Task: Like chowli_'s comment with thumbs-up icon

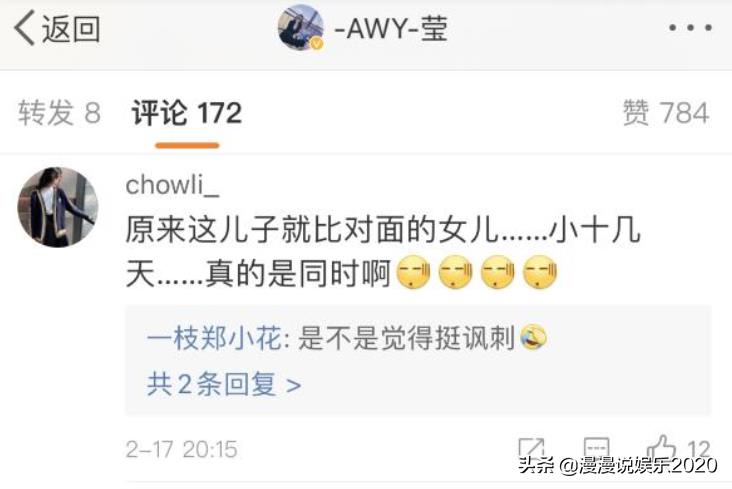Action: click(661, 447)
